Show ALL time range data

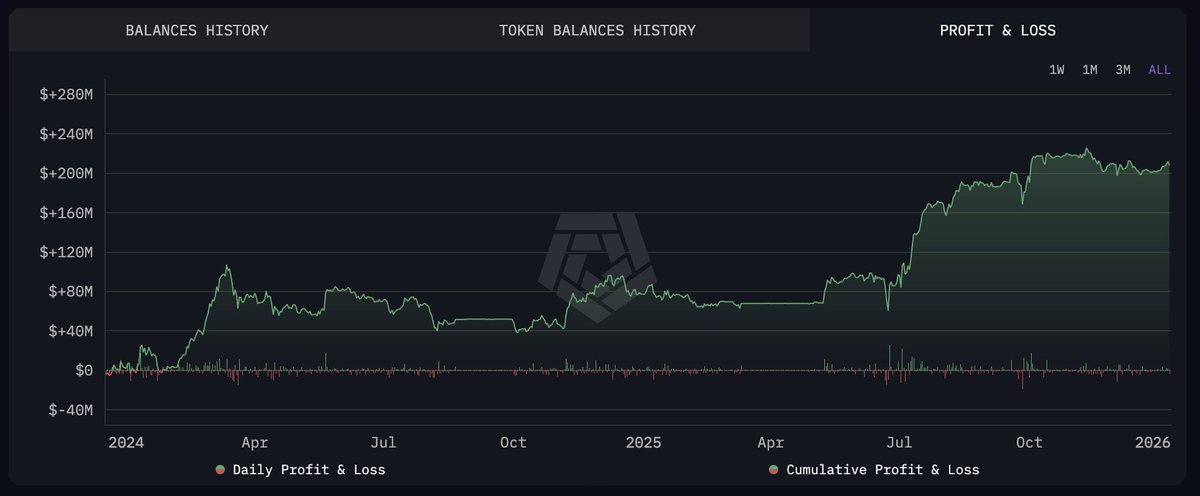[1159, 69]
